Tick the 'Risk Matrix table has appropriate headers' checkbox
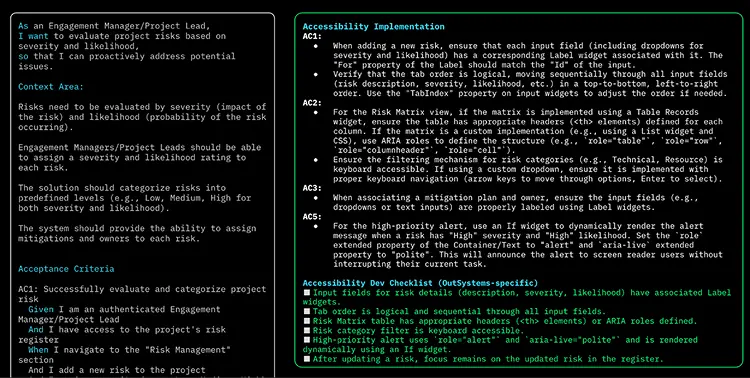750x378 pixels. click(306, 321)
